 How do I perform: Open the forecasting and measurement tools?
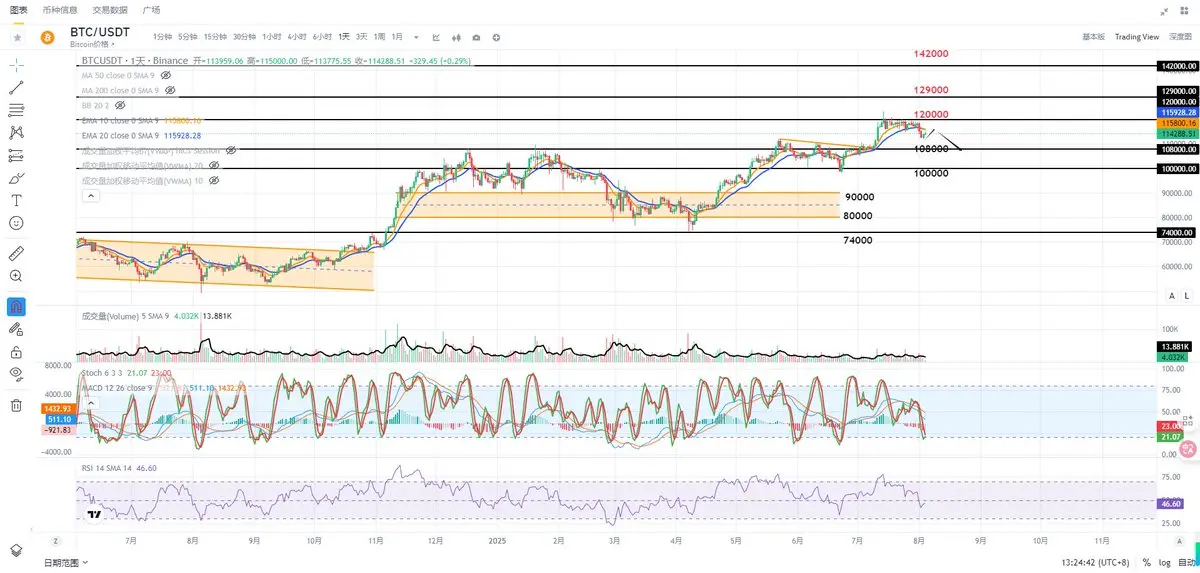coord(16,155)
